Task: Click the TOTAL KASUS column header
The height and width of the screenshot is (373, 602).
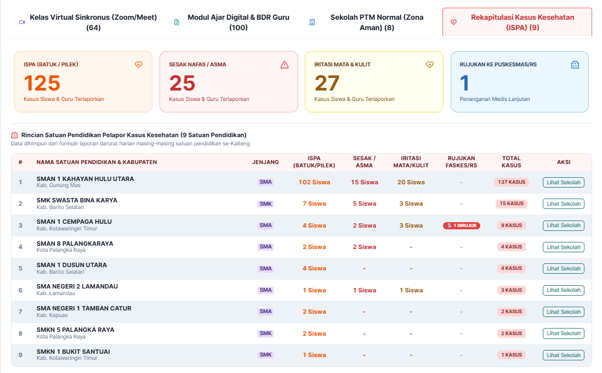Action: (x=511, y=162)
